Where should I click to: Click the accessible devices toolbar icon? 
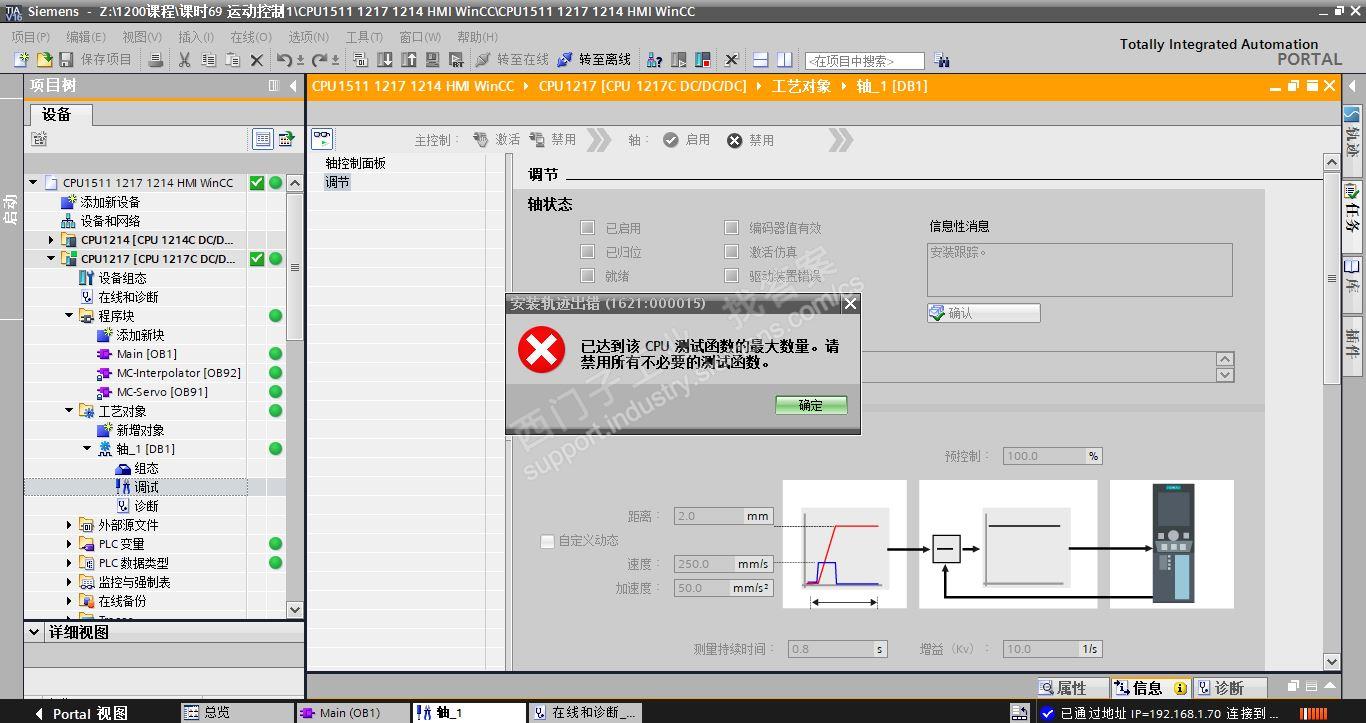655,60
